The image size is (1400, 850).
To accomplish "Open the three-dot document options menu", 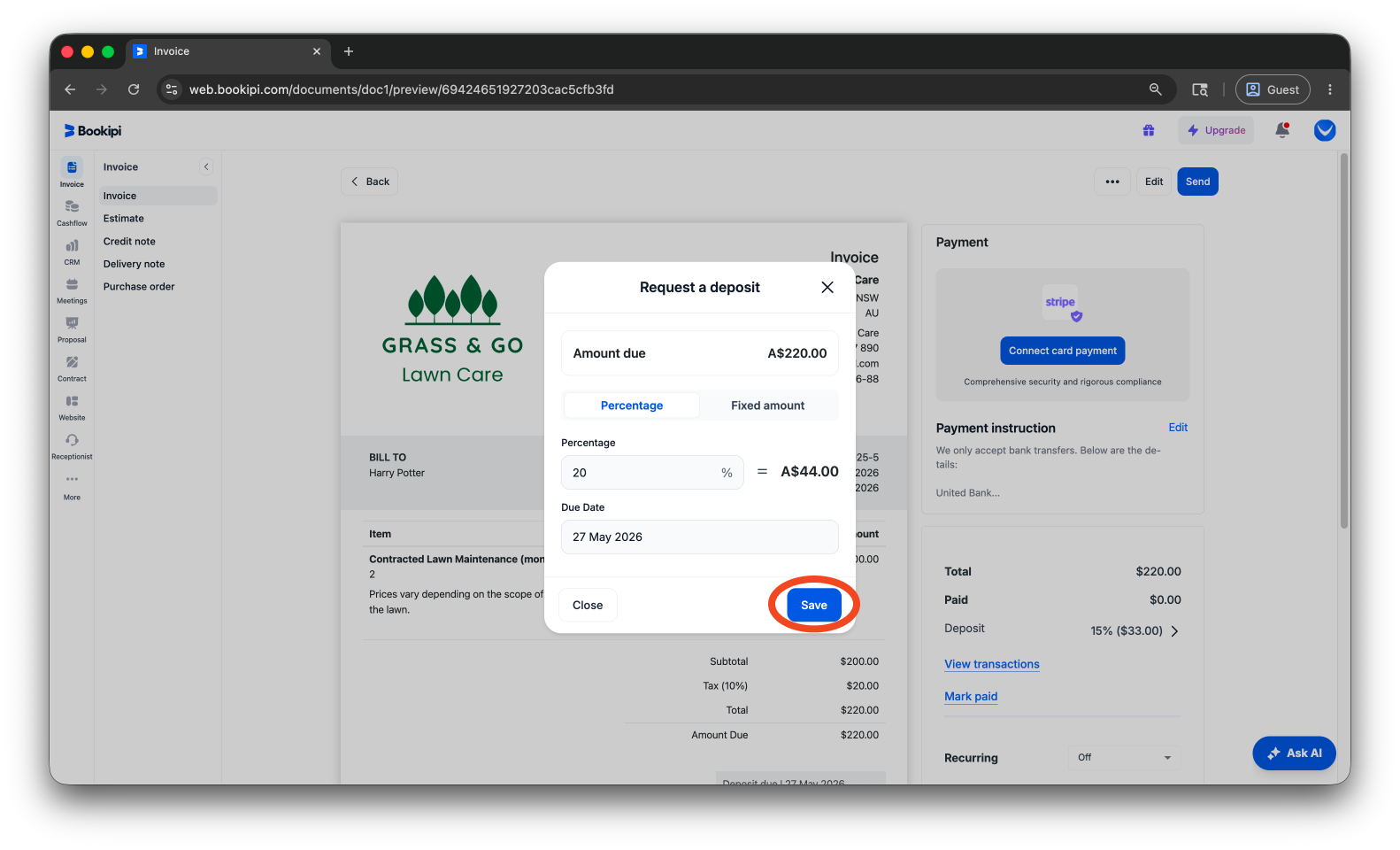I will coord(1112,182).
